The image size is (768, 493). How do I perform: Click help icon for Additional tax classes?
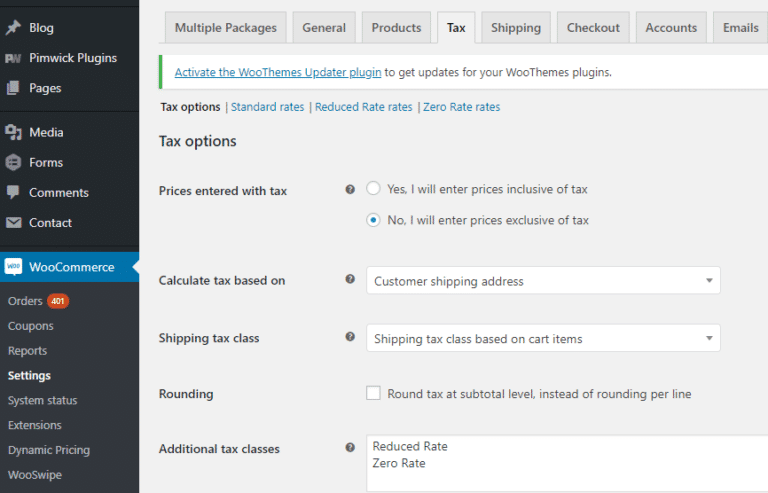(x=350, y=447)
